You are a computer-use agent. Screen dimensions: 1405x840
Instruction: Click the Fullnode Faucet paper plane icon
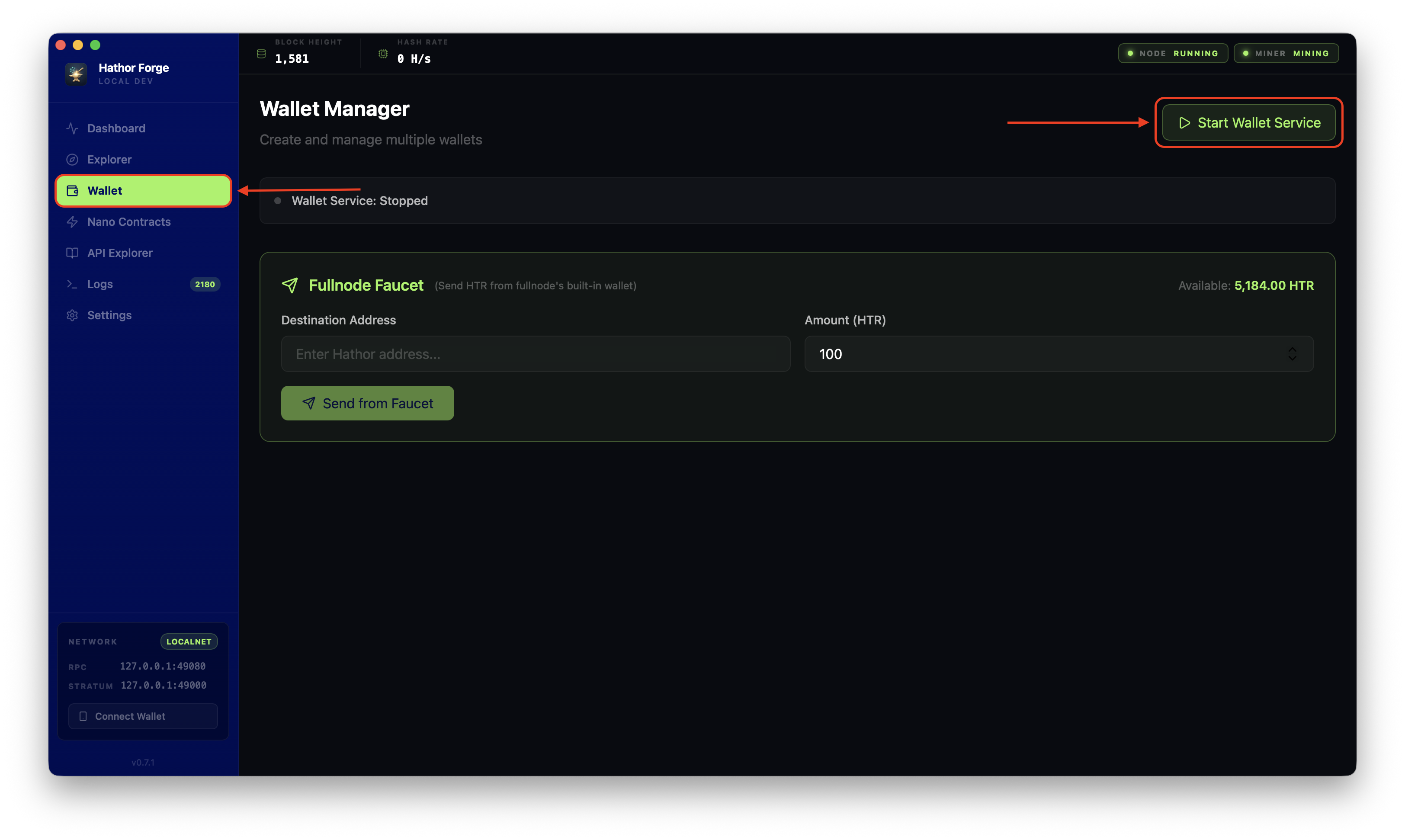click(290, 285)
